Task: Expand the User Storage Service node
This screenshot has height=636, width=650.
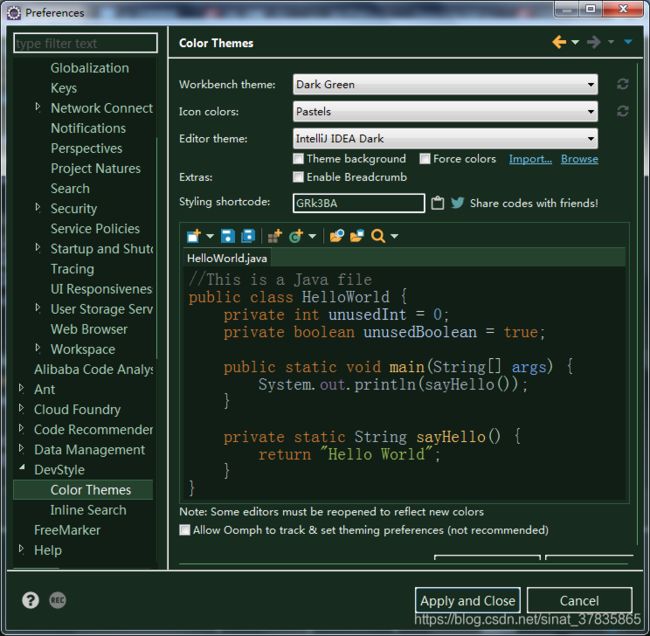Action: 38,308
